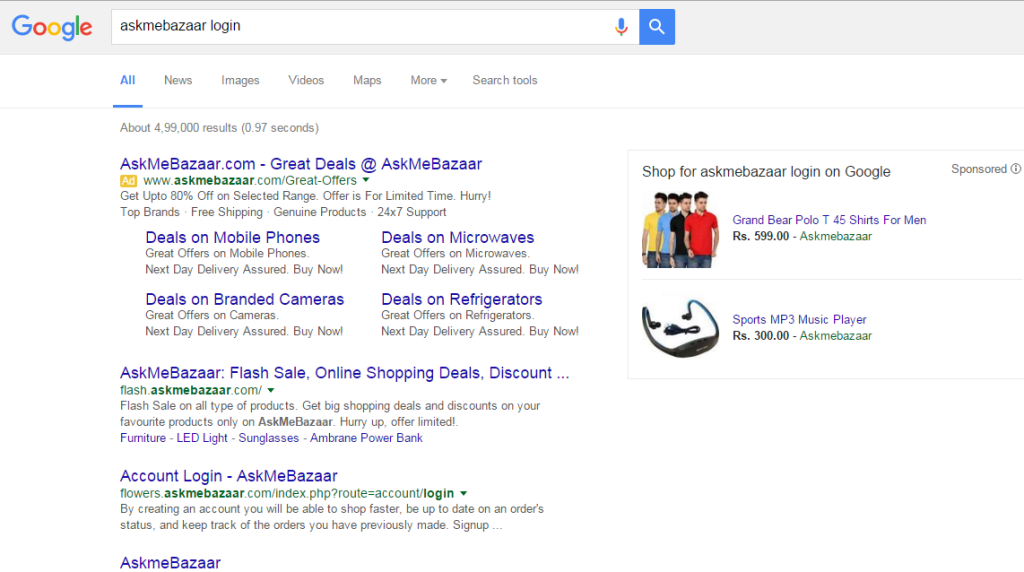
Task: Open the ad URL dropdown arrow for Great-Offers
Action: point(366,180)
